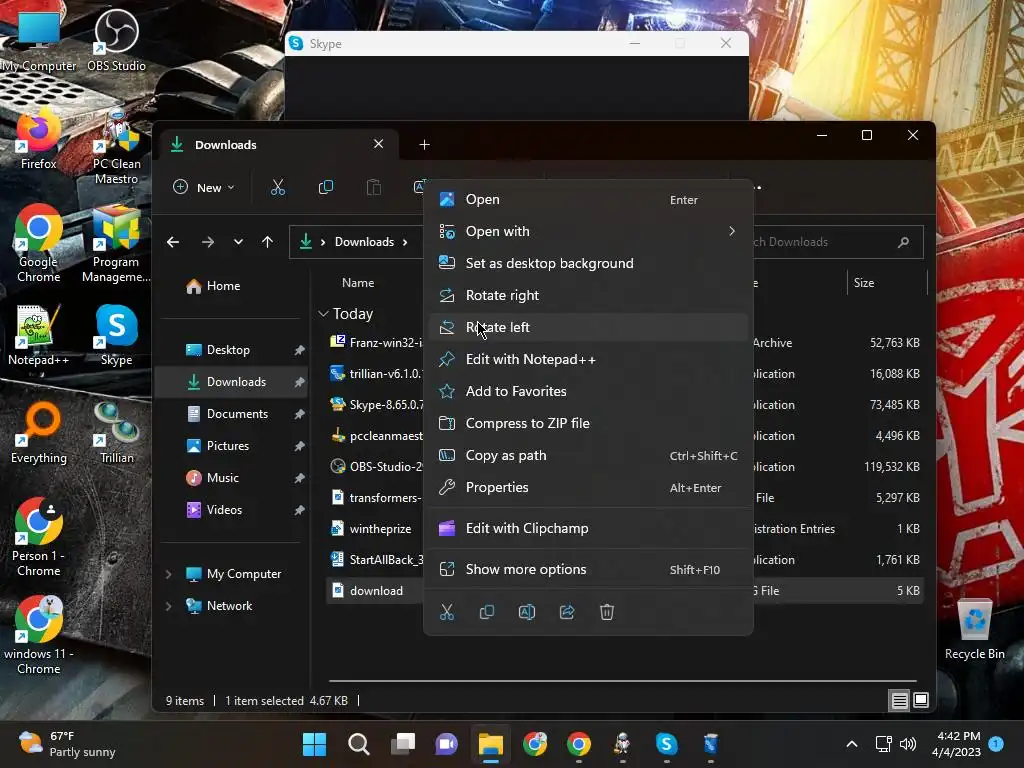Click the copy icon in context menu bottom row

pyautogui.click(x=487, y=612)
